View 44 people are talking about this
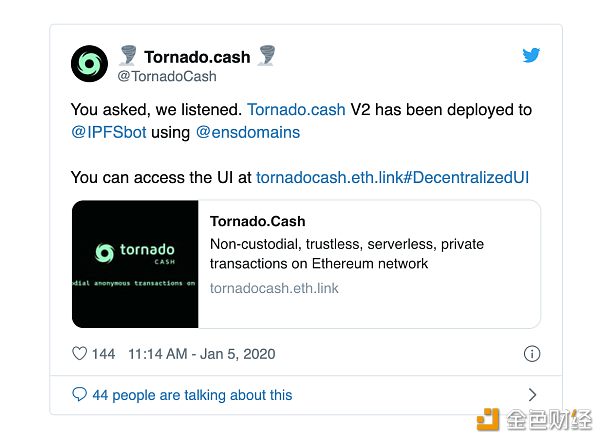The width and height of the screenshot is (600, 439). click(192, 395)
